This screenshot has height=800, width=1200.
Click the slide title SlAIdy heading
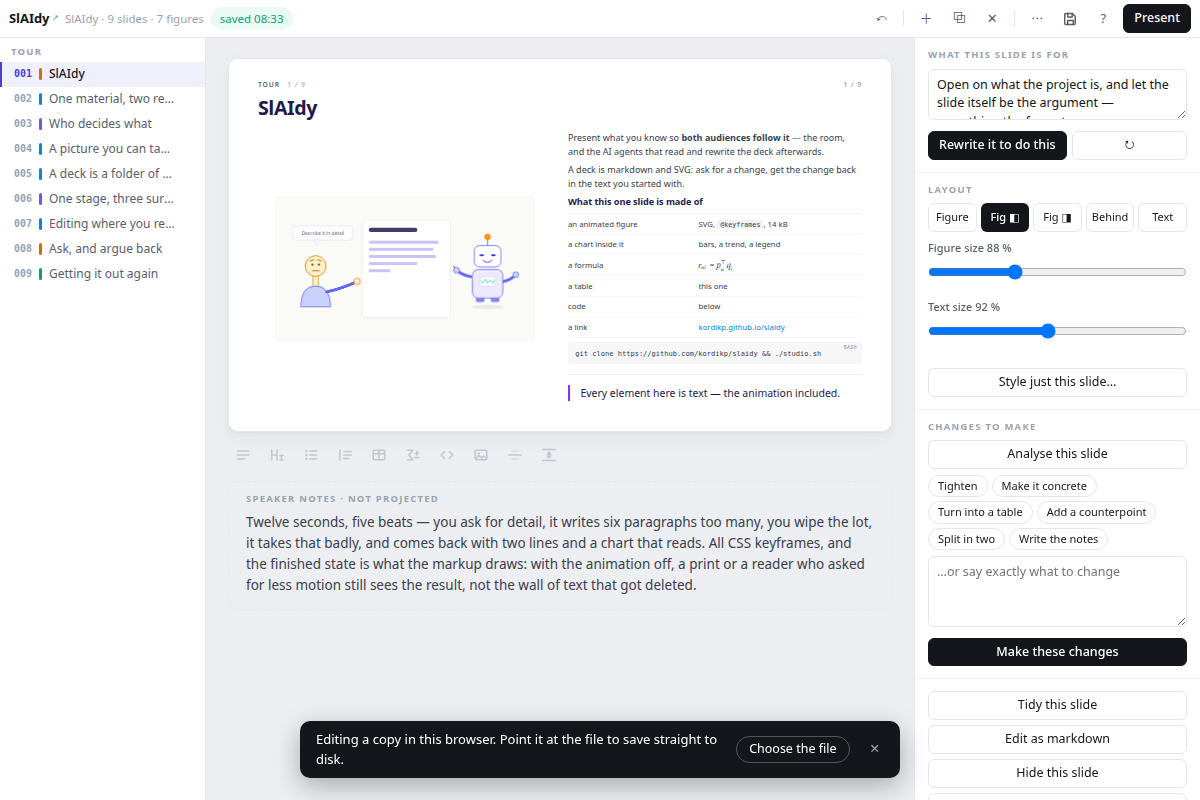tap(288, 108)
